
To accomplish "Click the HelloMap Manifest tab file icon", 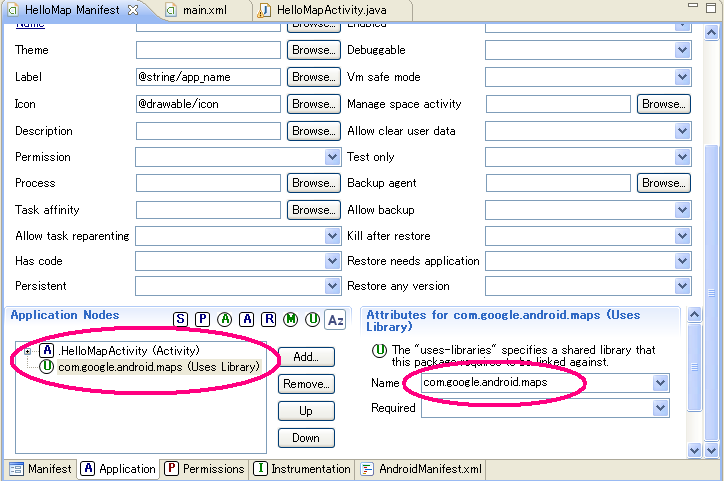I will point(12,10).
